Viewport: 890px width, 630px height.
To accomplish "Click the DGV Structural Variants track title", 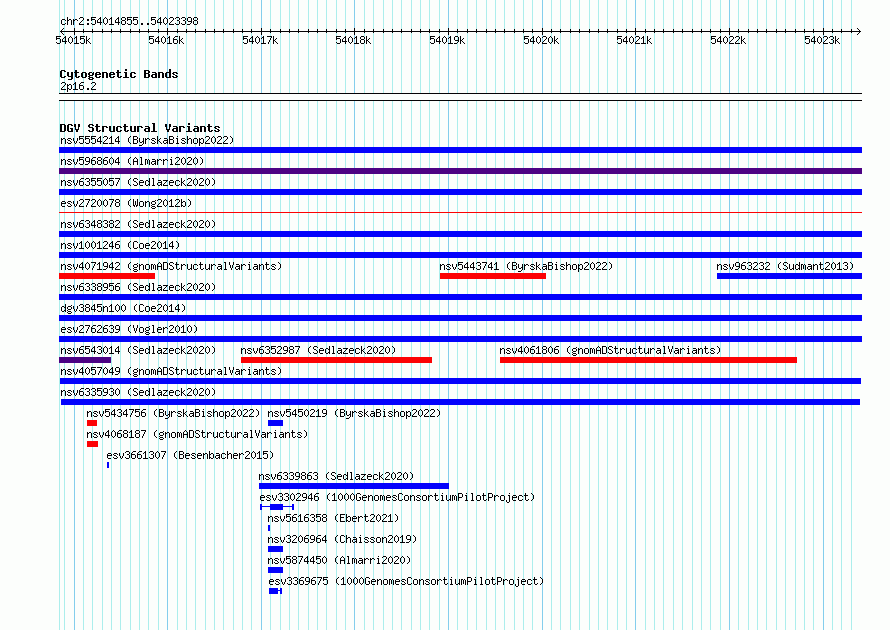I will click(140, 128).
